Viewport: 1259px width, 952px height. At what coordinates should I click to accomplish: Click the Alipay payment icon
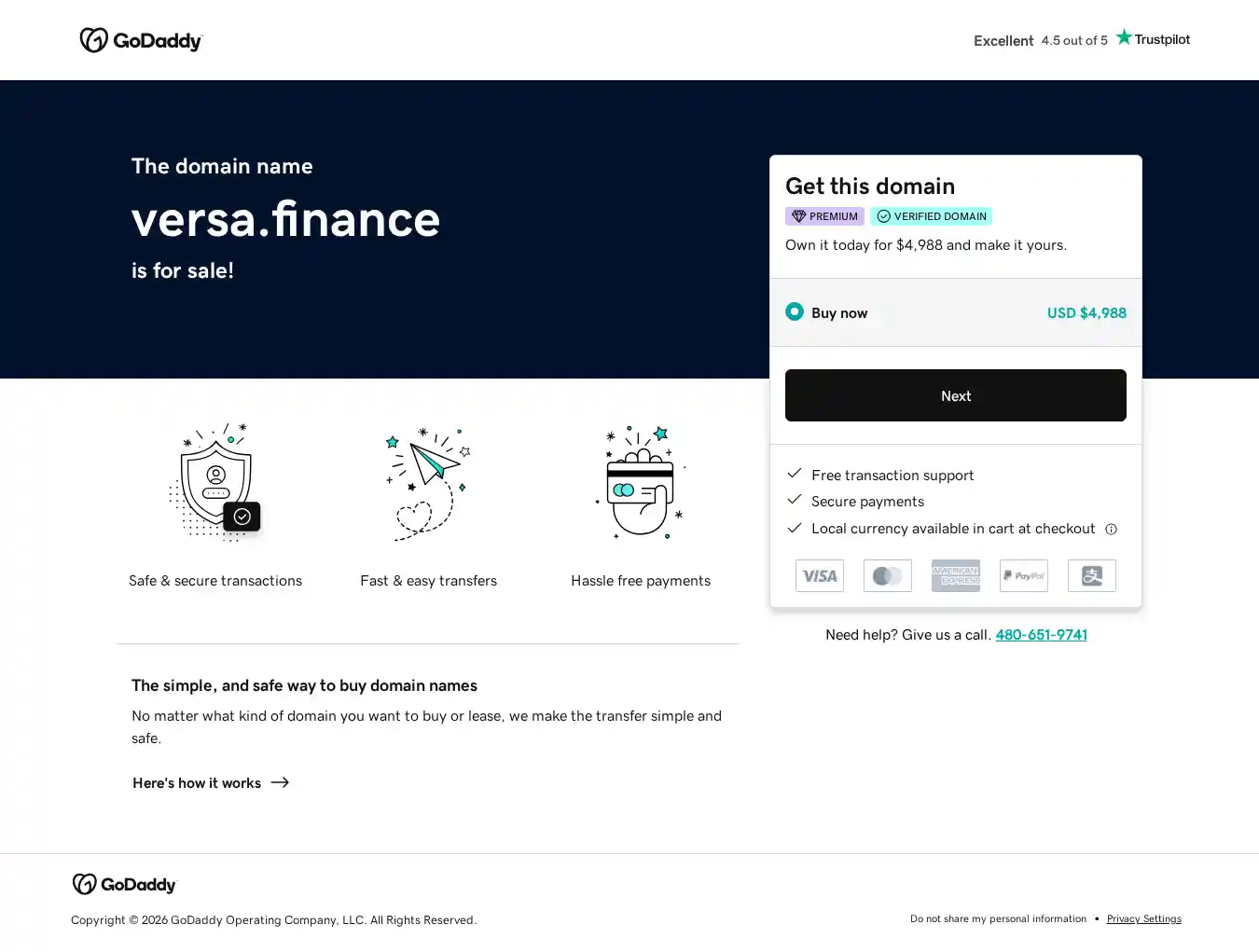click(1092, 576)
